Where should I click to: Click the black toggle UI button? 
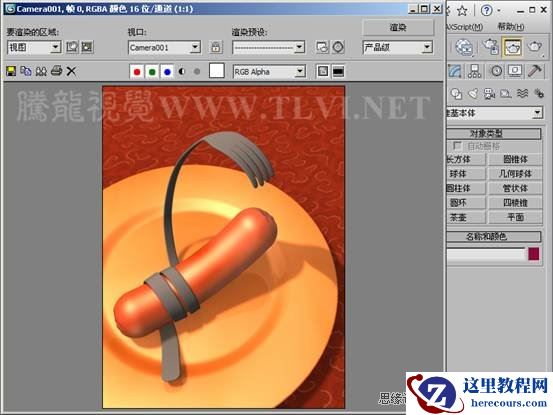(x=338, y=72)
